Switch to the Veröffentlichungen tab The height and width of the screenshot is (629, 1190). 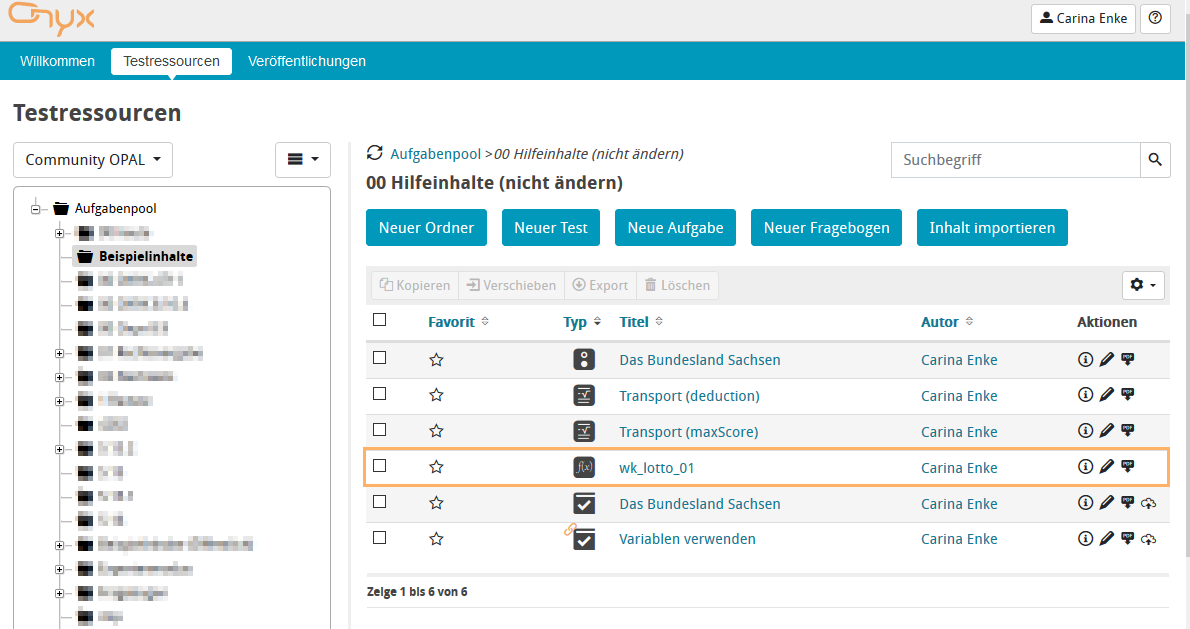(x=307, y=61)
